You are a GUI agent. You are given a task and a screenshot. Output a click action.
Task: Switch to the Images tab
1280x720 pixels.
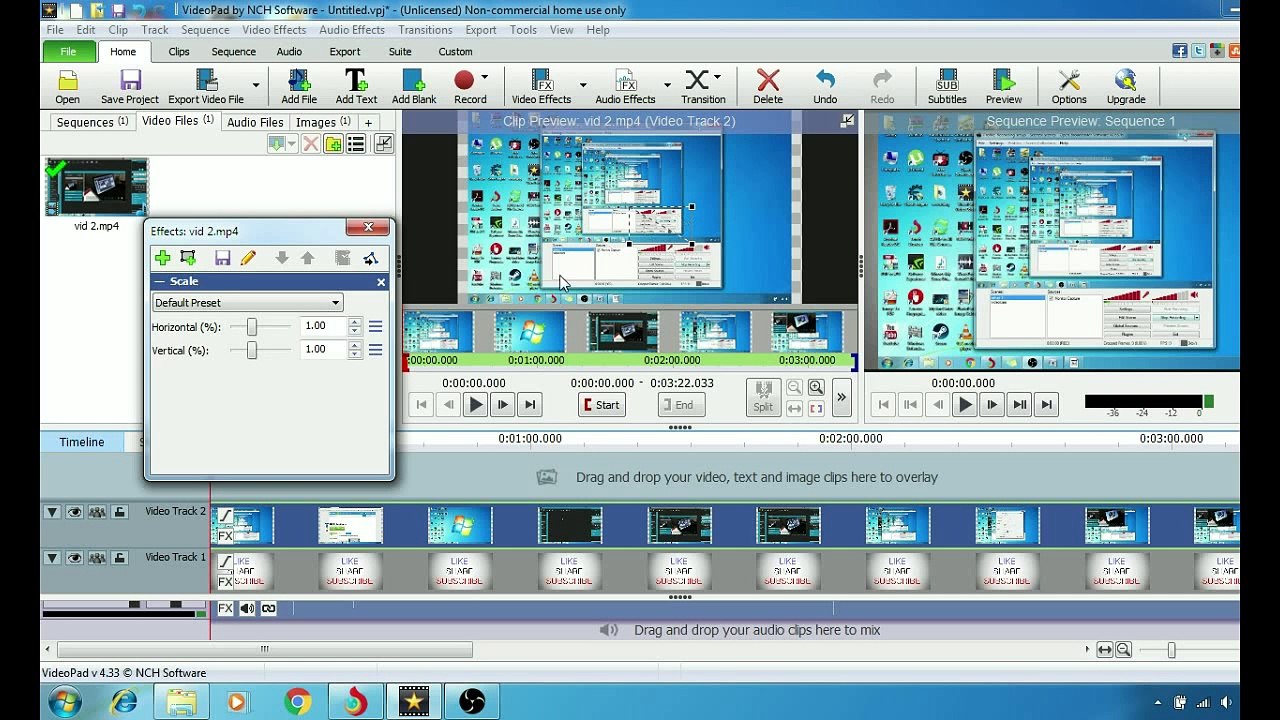pos(323,122)
